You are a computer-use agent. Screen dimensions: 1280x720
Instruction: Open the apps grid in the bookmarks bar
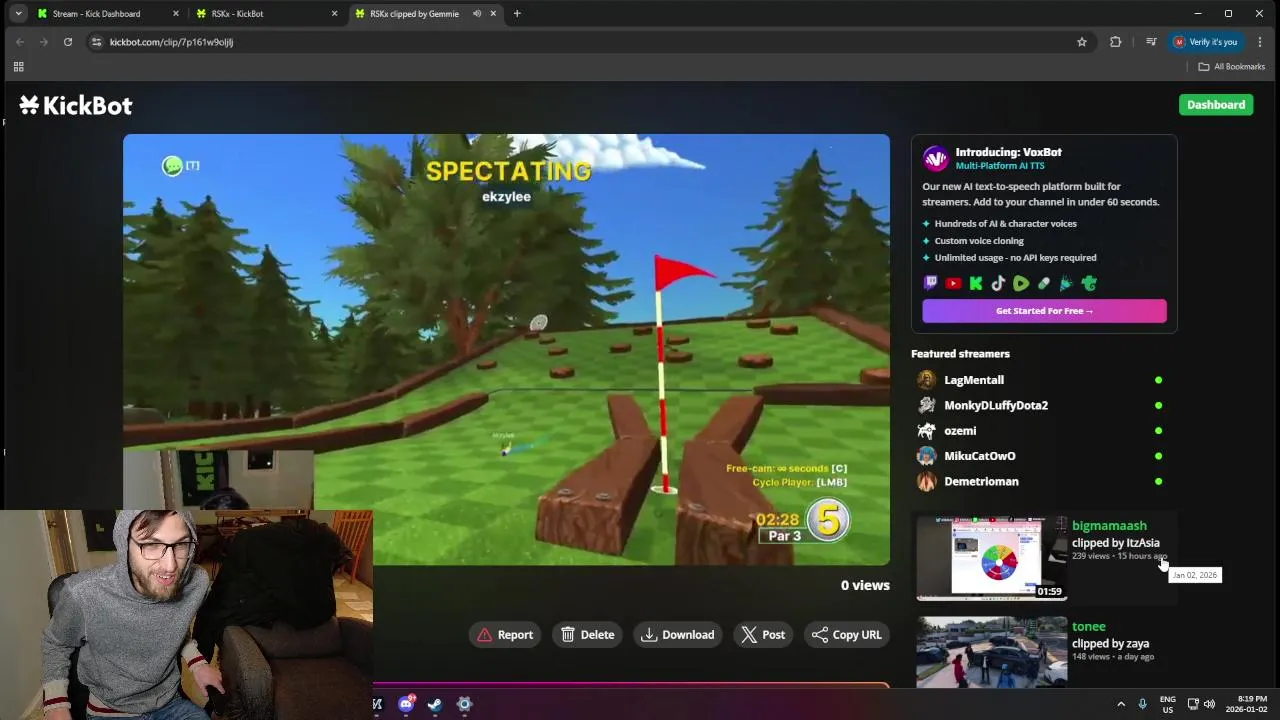[18, 67]
